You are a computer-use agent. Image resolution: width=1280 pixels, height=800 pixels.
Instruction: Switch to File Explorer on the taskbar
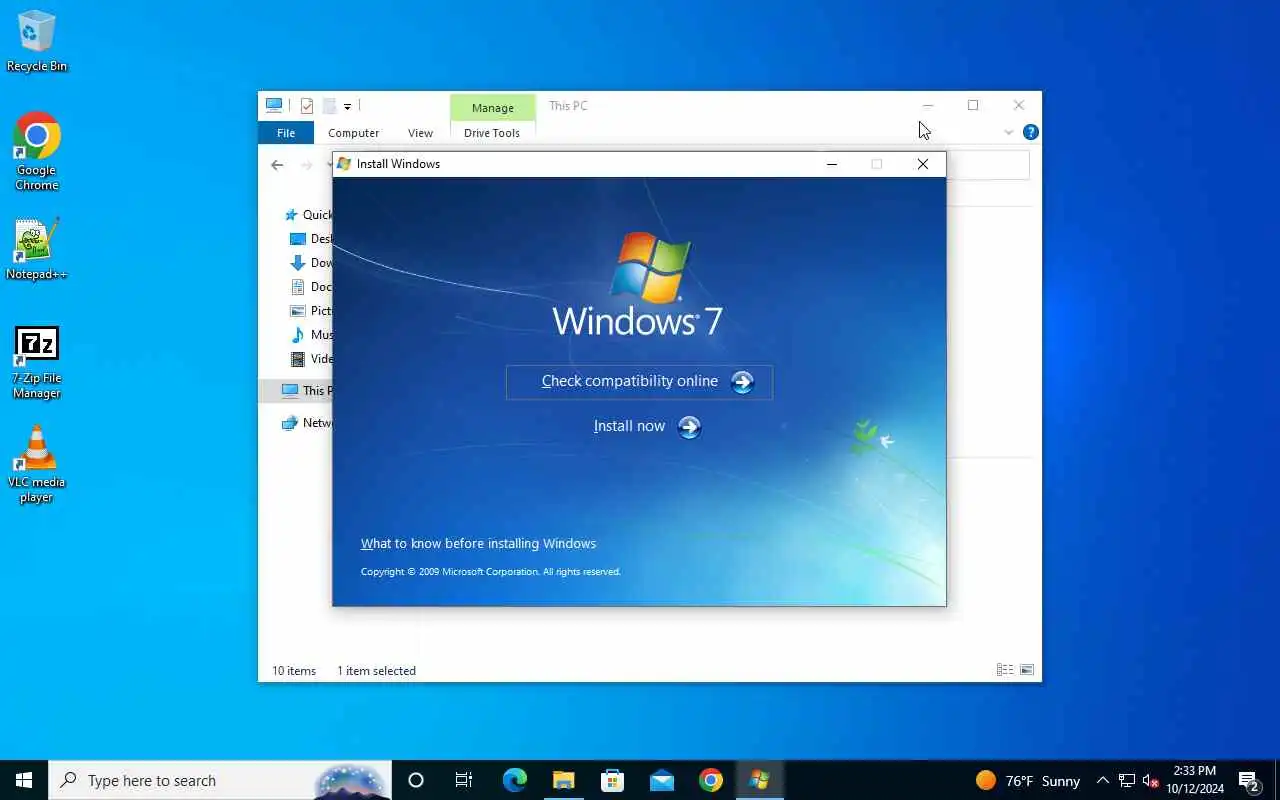click(x=563, y=780)
